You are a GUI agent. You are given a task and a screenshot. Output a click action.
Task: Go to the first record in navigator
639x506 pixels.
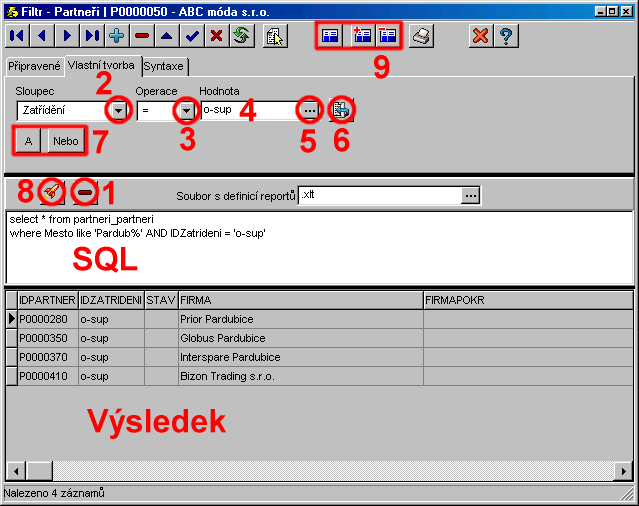tap(17, 35)
